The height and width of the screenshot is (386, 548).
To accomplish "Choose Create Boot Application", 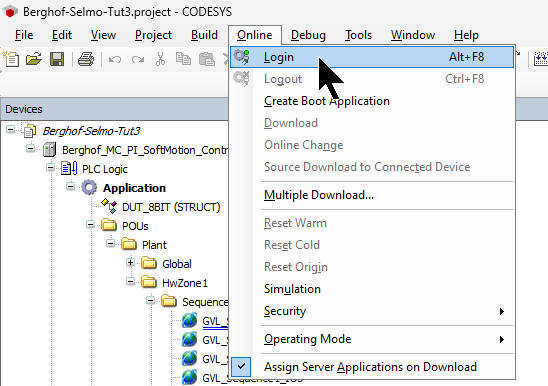I will pyautogui.click(x=372, y=101).
